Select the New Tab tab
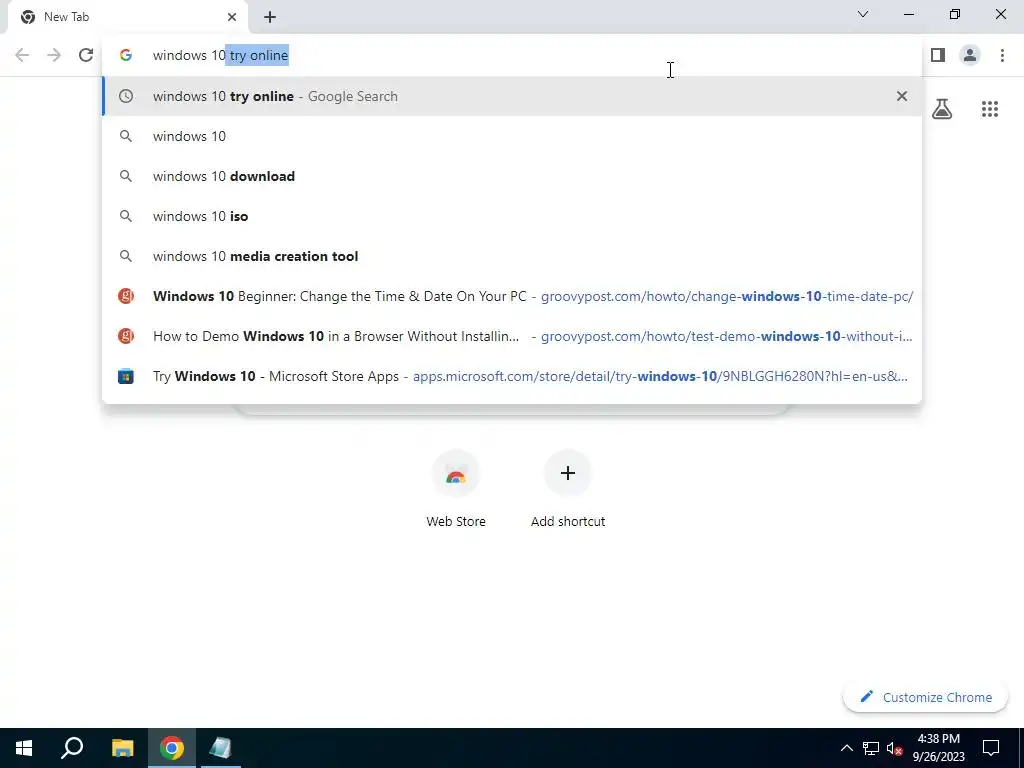Viewport: 1024px width, 768px height. [x=128, y=17]
